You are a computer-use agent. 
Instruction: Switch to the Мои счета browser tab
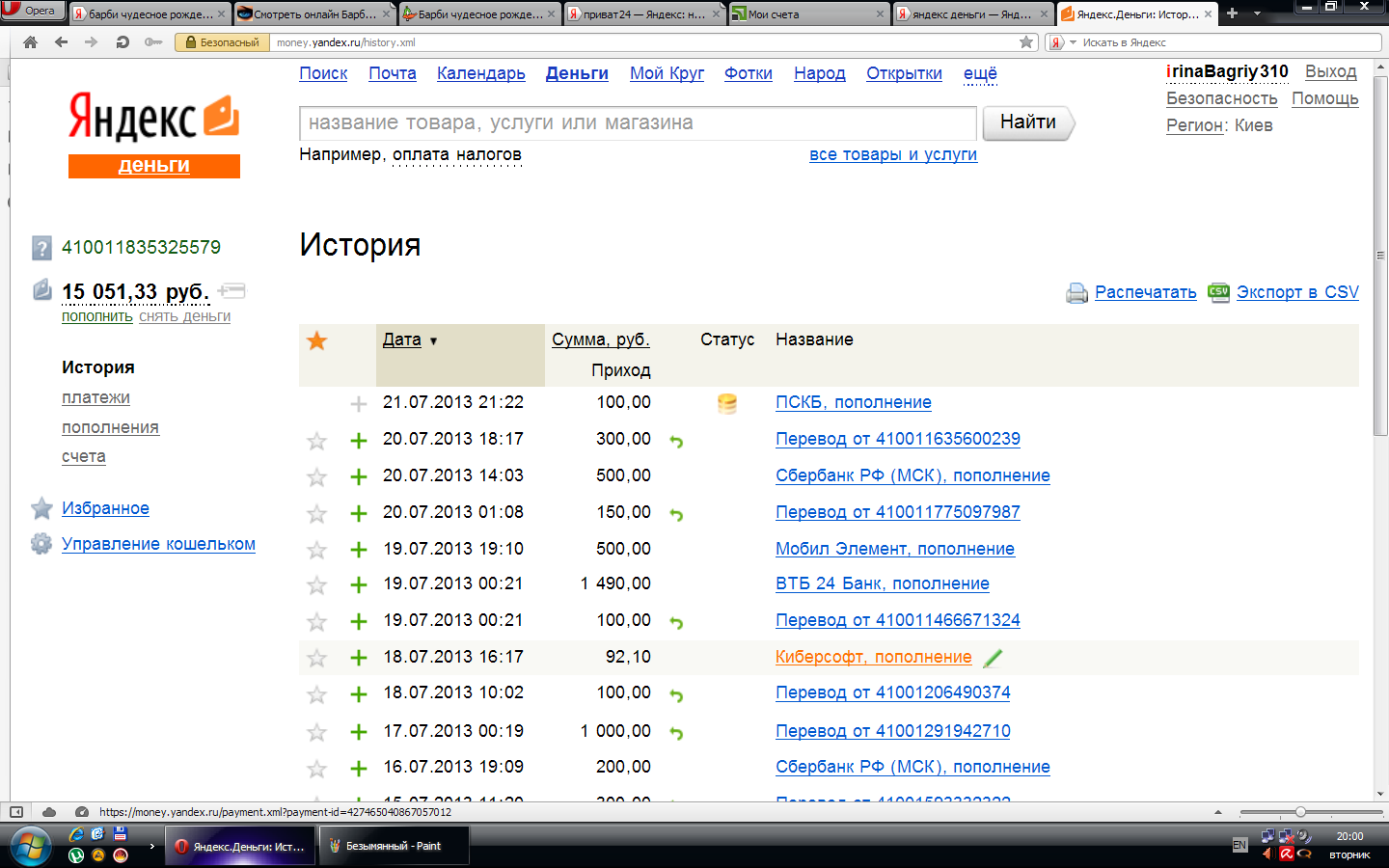808,14
